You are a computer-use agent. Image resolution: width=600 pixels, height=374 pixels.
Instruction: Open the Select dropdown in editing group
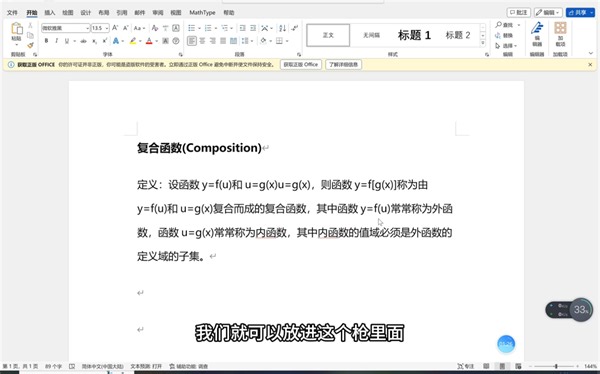point(506,46)
